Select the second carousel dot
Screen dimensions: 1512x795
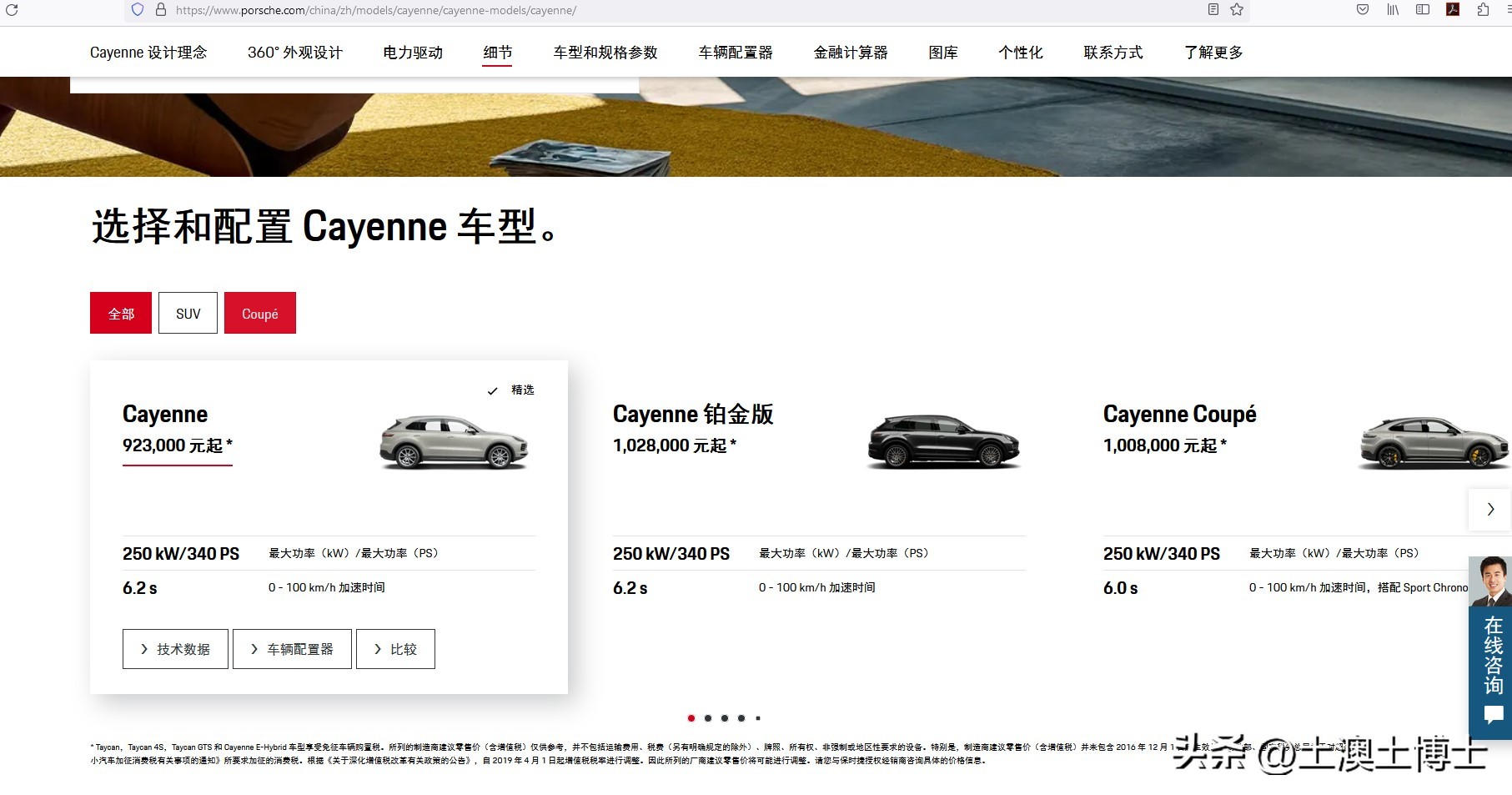pyautogui.click(x=708, y=717)
